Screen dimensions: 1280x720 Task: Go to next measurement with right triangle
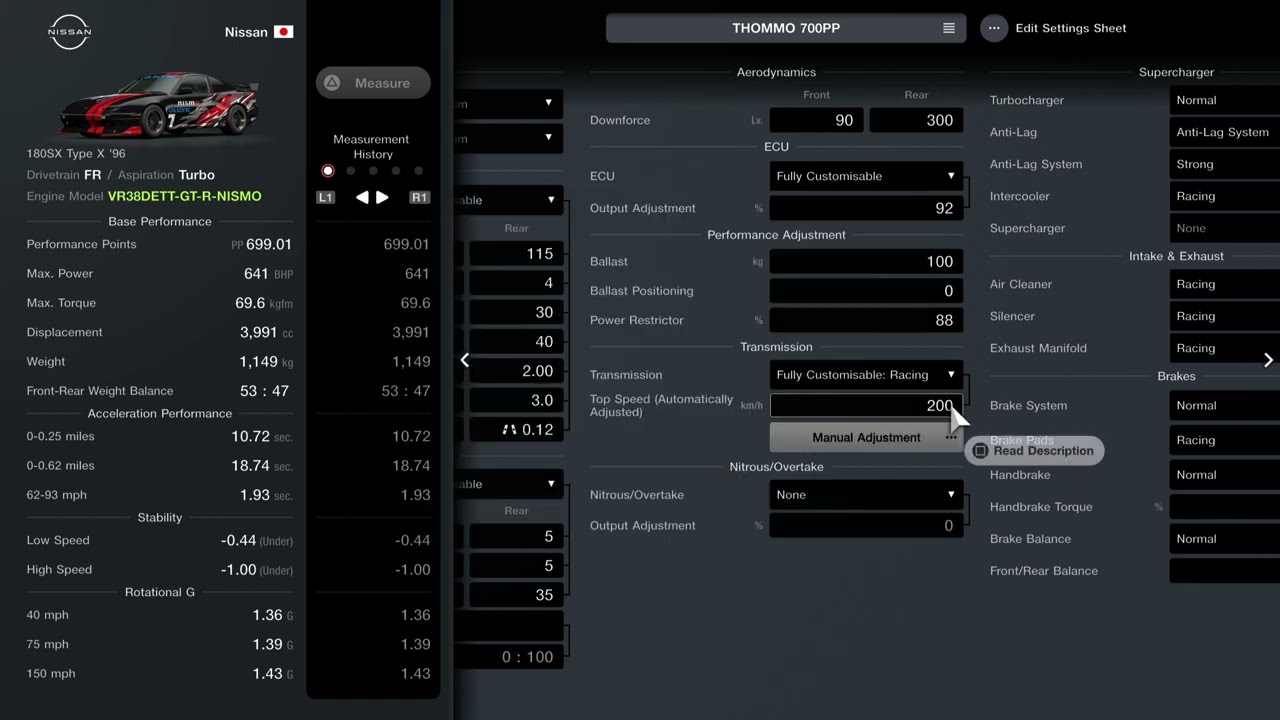pos(382,198)
